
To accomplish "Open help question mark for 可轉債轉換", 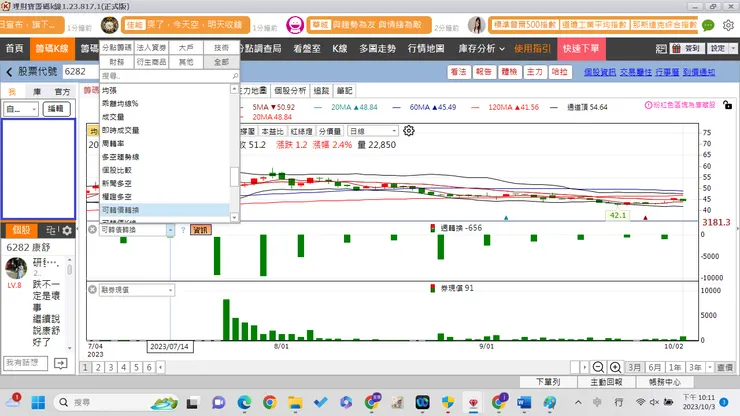I will point(183,230).
